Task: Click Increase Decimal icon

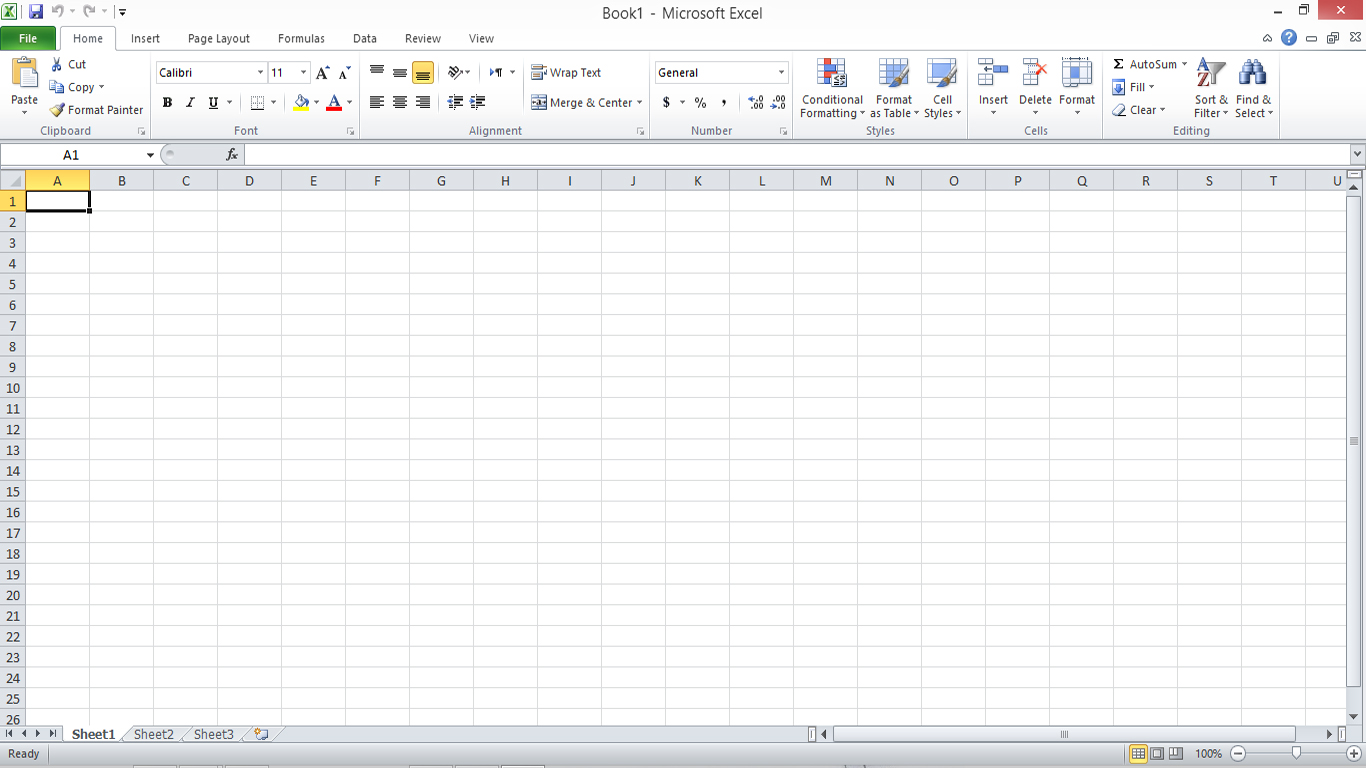Action: [755, 102]
